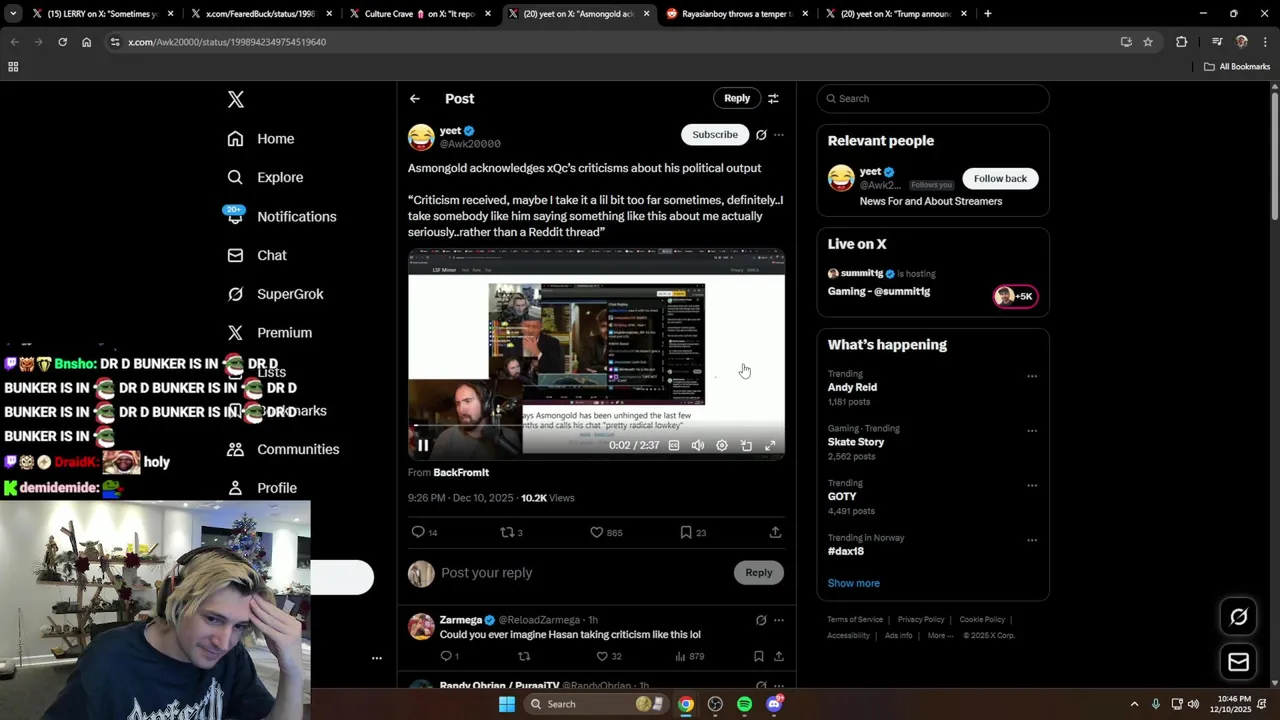Switch to the Culture Crave tab

(420, 14)
